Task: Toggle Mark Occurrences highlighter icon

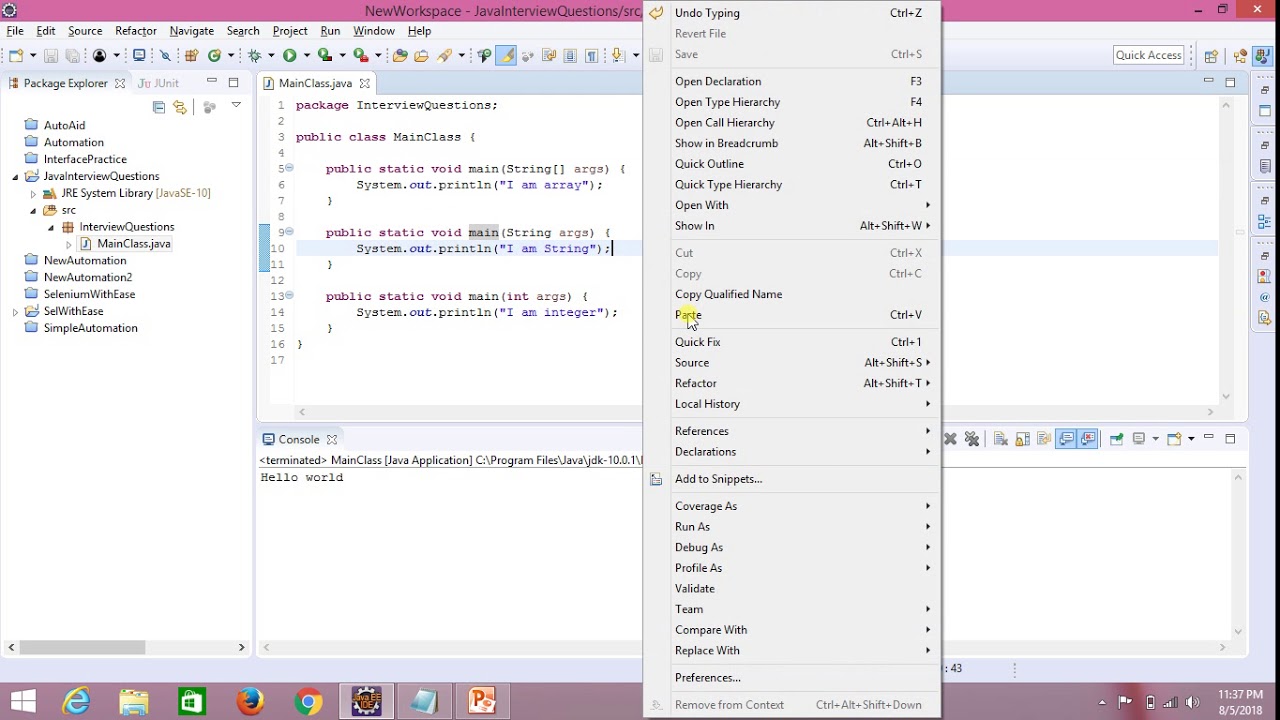Action: click(x=507, y=55)
